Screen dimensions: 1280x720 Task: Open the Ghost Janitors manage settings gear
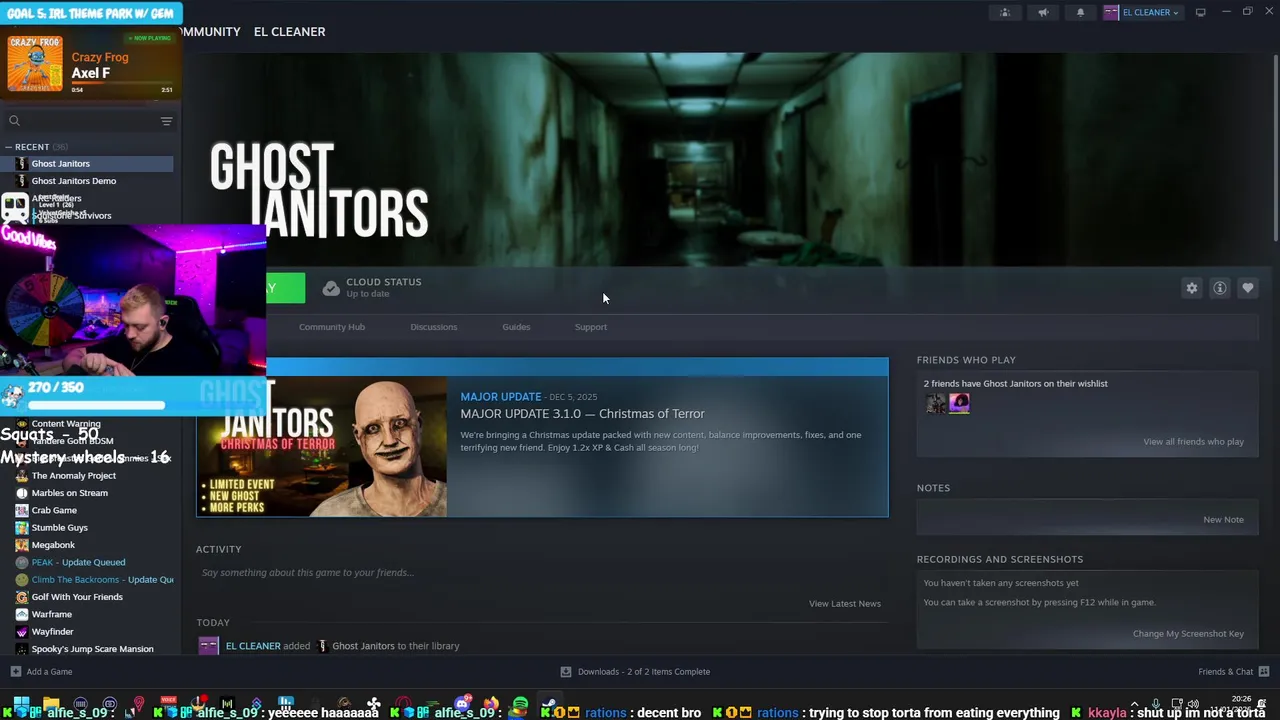(x=1191, y=288)
